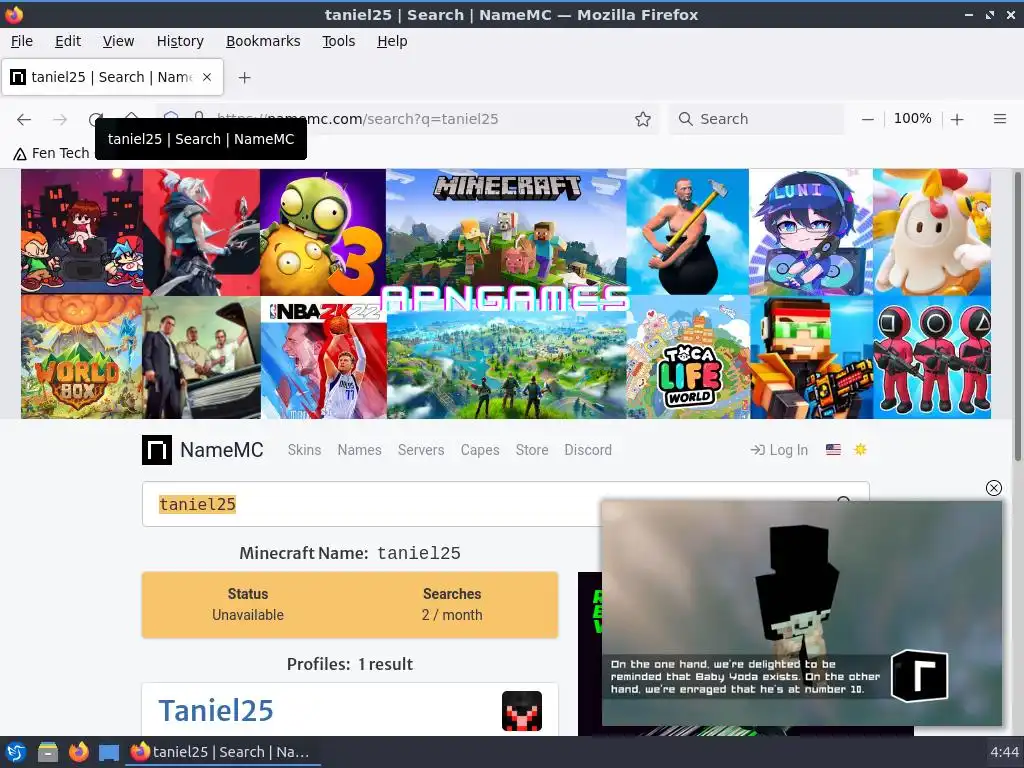
Task: Click the Status Unavailable info box
Action: click(x=248, y=605)
